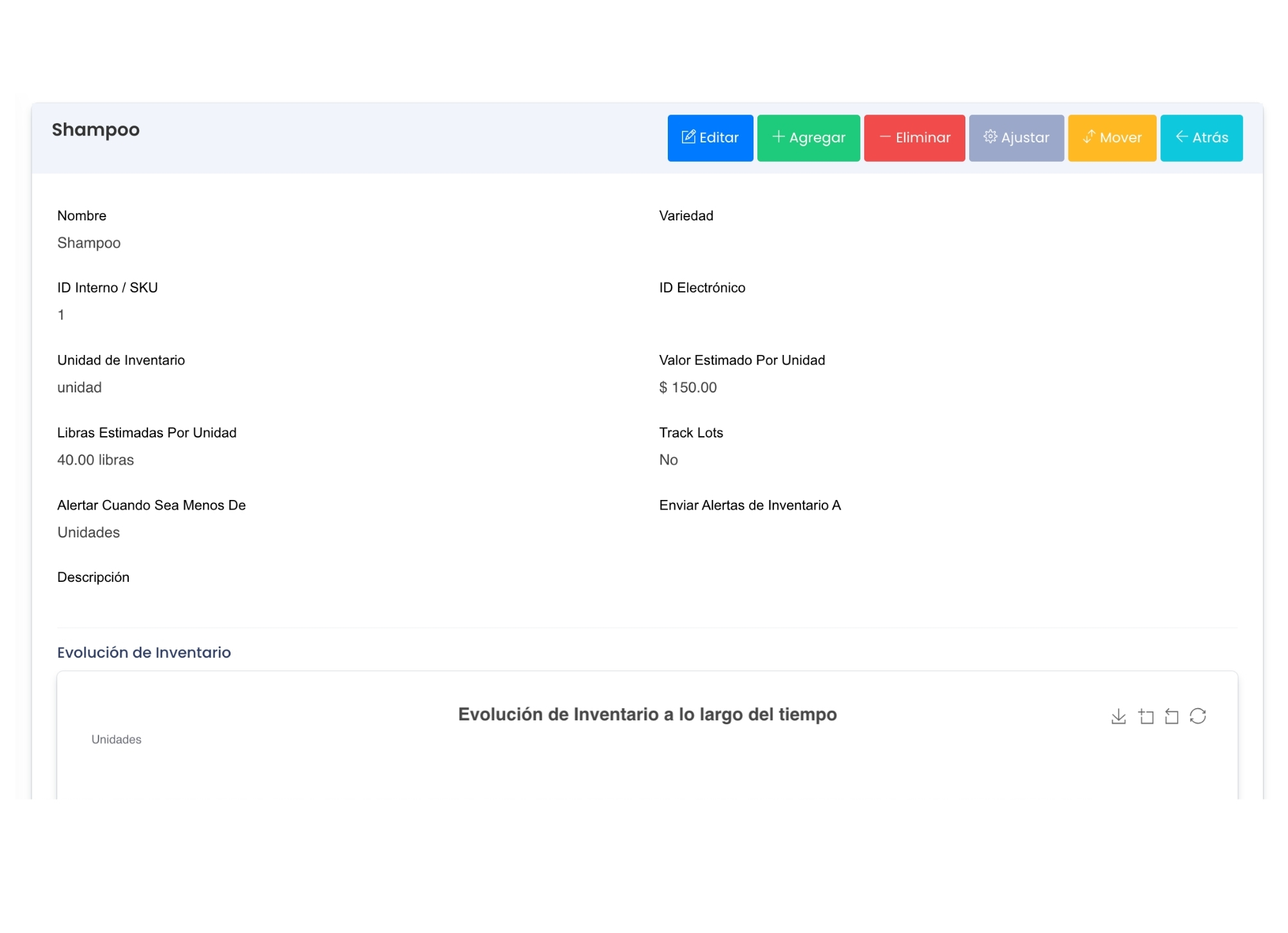Download the chart as image
This screenshot has height=933, width=1288.
[1118, 717]
